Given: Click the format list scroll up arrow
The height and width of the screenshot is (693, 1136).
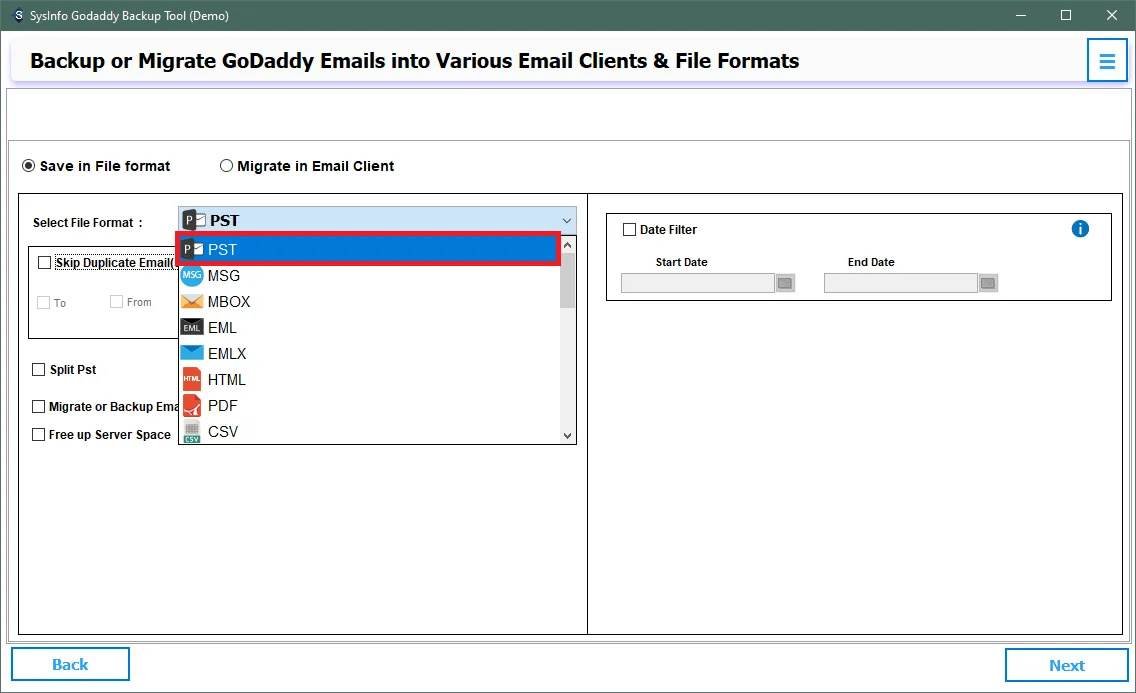Looking at the screenshot, I should [x=567, y=245].
